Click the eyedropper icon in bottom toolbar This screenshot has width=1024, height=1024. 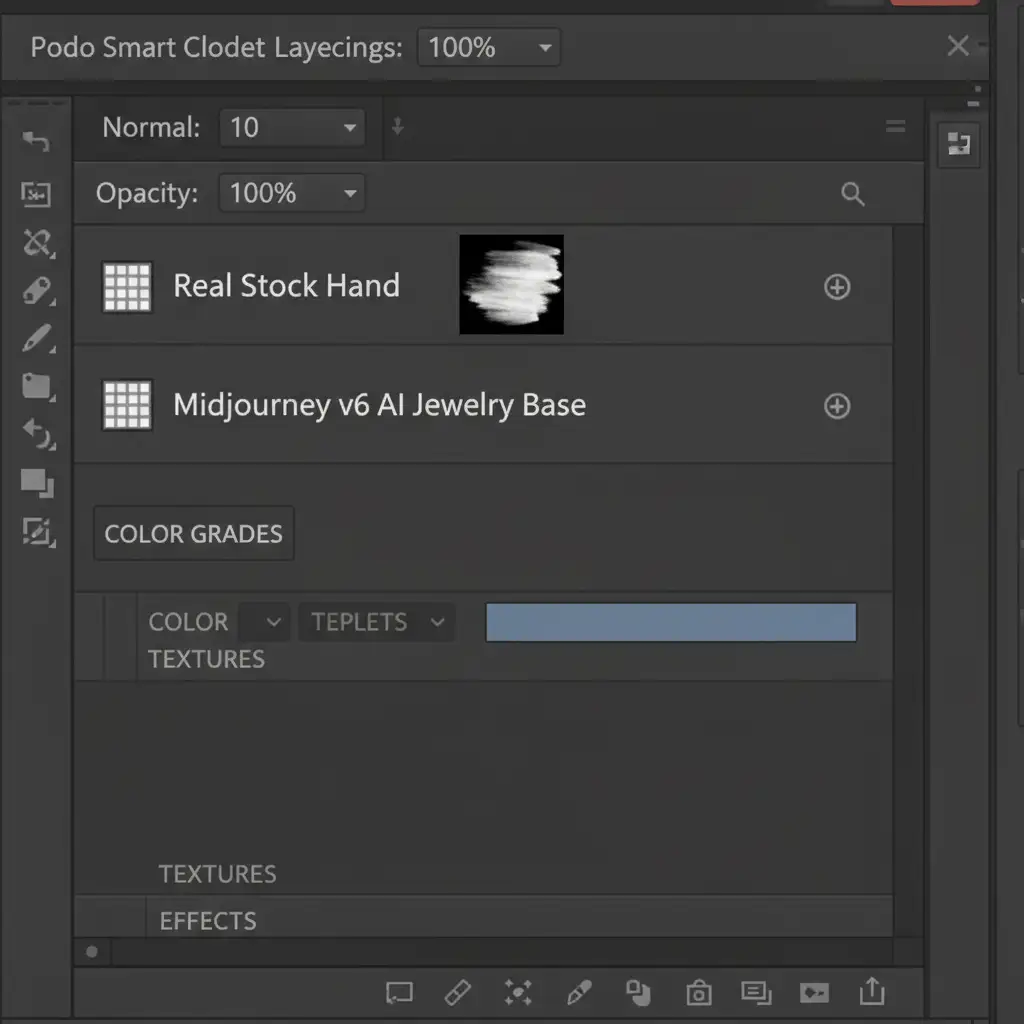coord(578,992)
